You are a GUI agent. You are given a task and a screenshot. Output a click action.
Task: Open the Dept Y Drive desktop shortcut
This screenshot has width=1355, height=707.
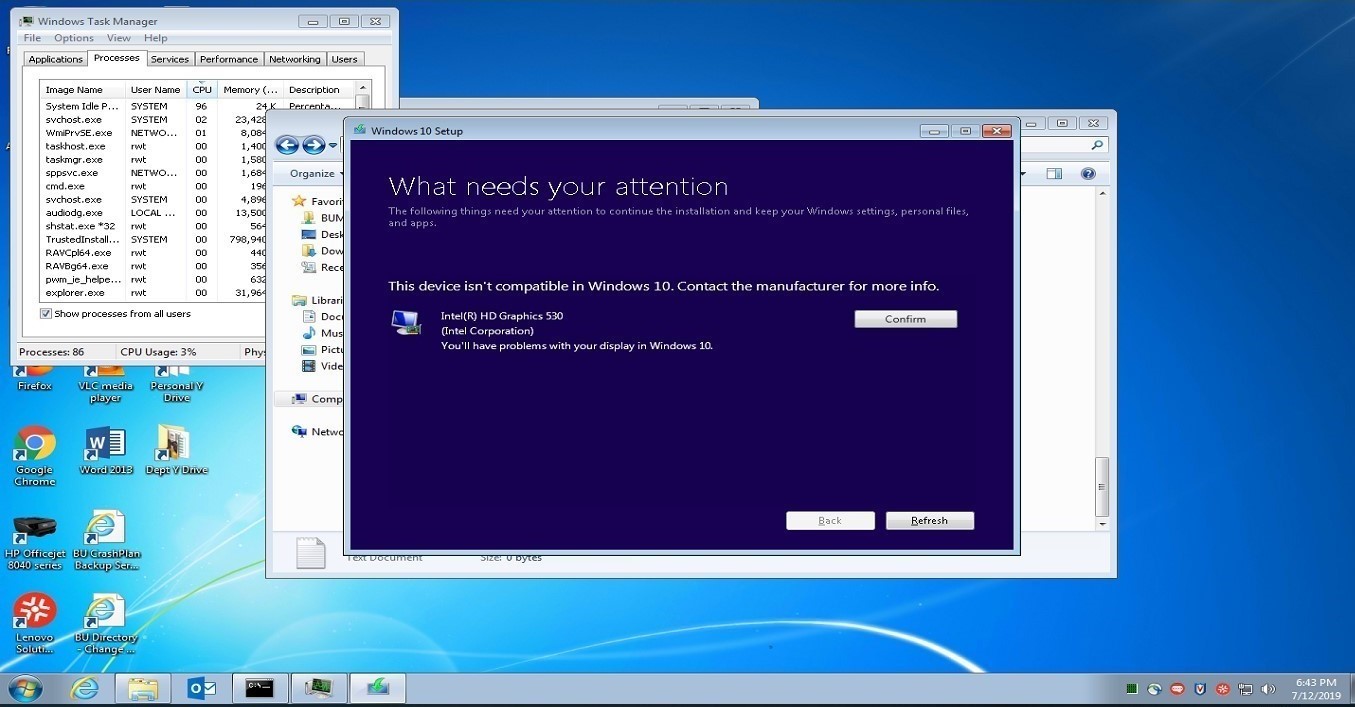(176, 451)
